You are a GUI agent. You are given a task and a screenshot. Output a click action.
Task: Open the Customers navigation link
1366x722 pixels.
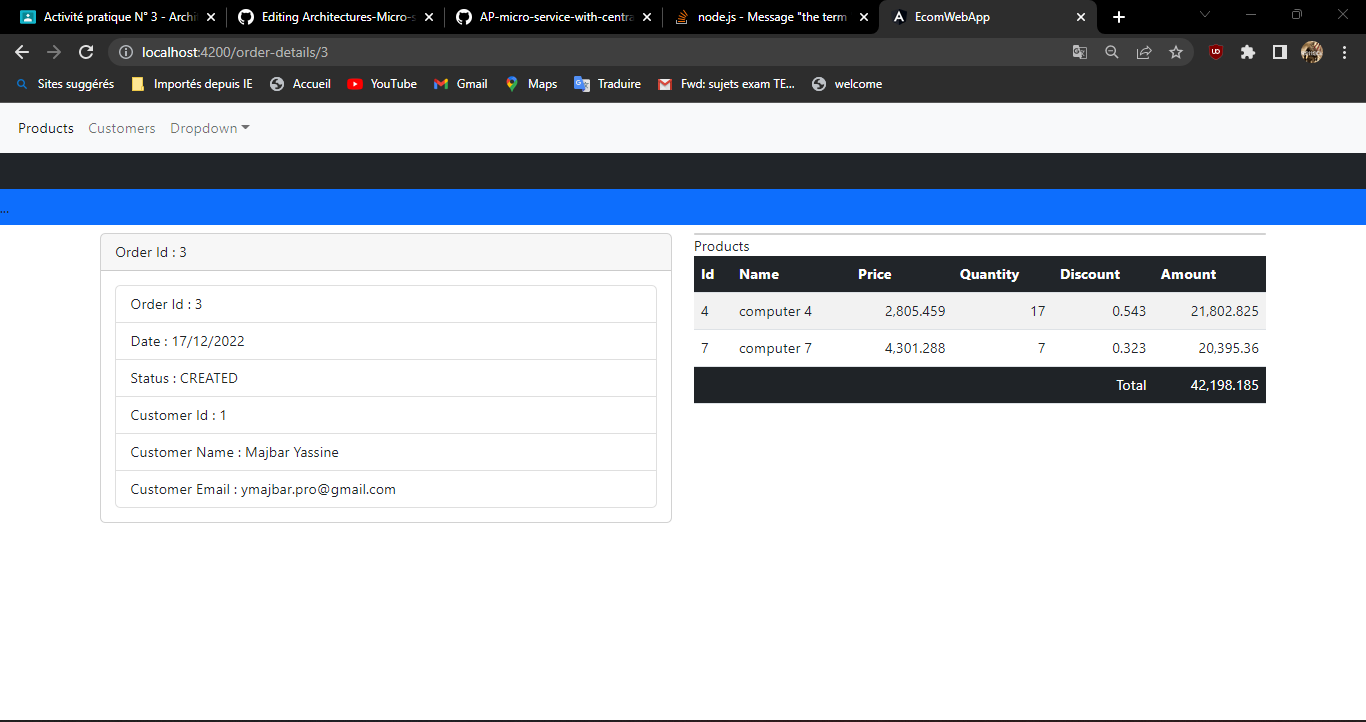pos(121,128)
